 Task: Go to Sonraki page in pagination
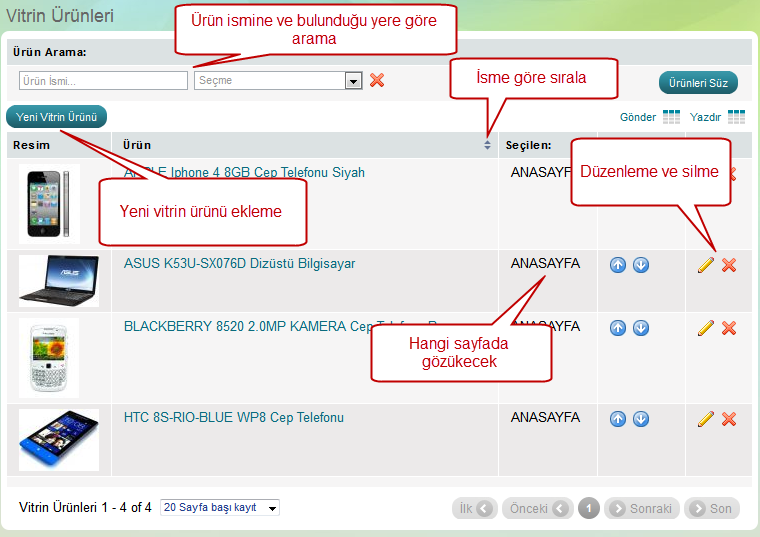coord(642,508)
